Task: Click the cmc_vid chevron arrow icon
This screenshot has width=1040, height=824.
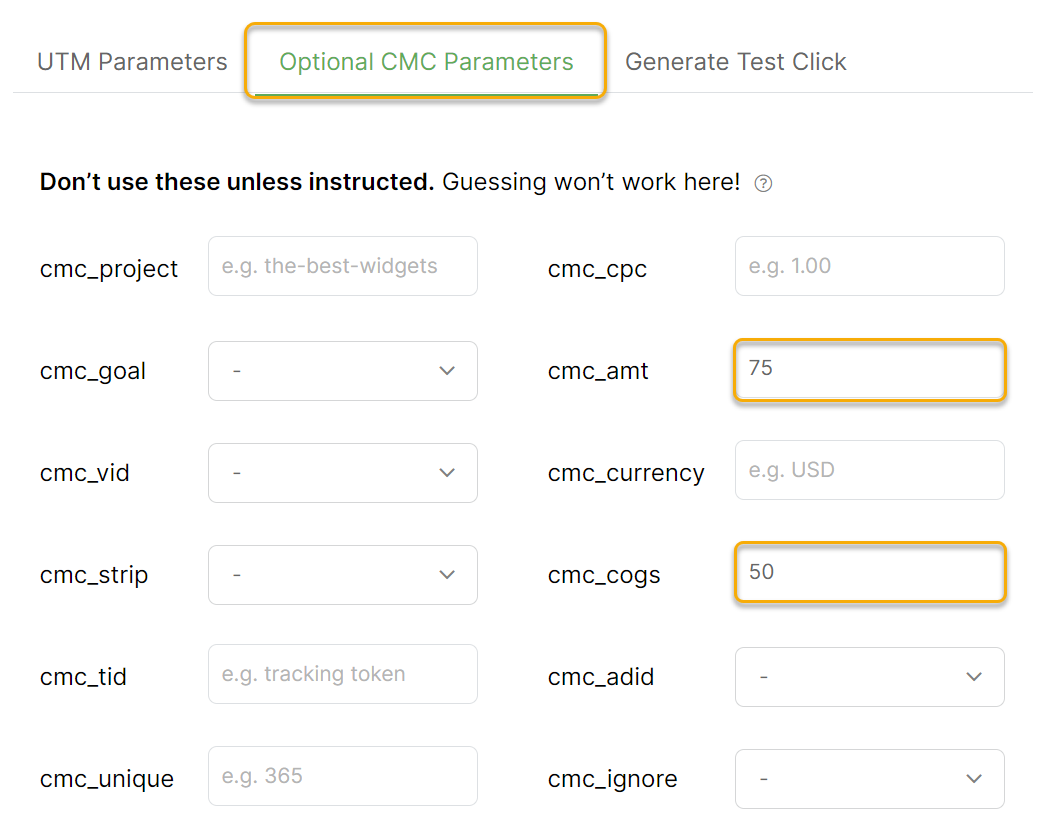Action: tap(447, 473)
